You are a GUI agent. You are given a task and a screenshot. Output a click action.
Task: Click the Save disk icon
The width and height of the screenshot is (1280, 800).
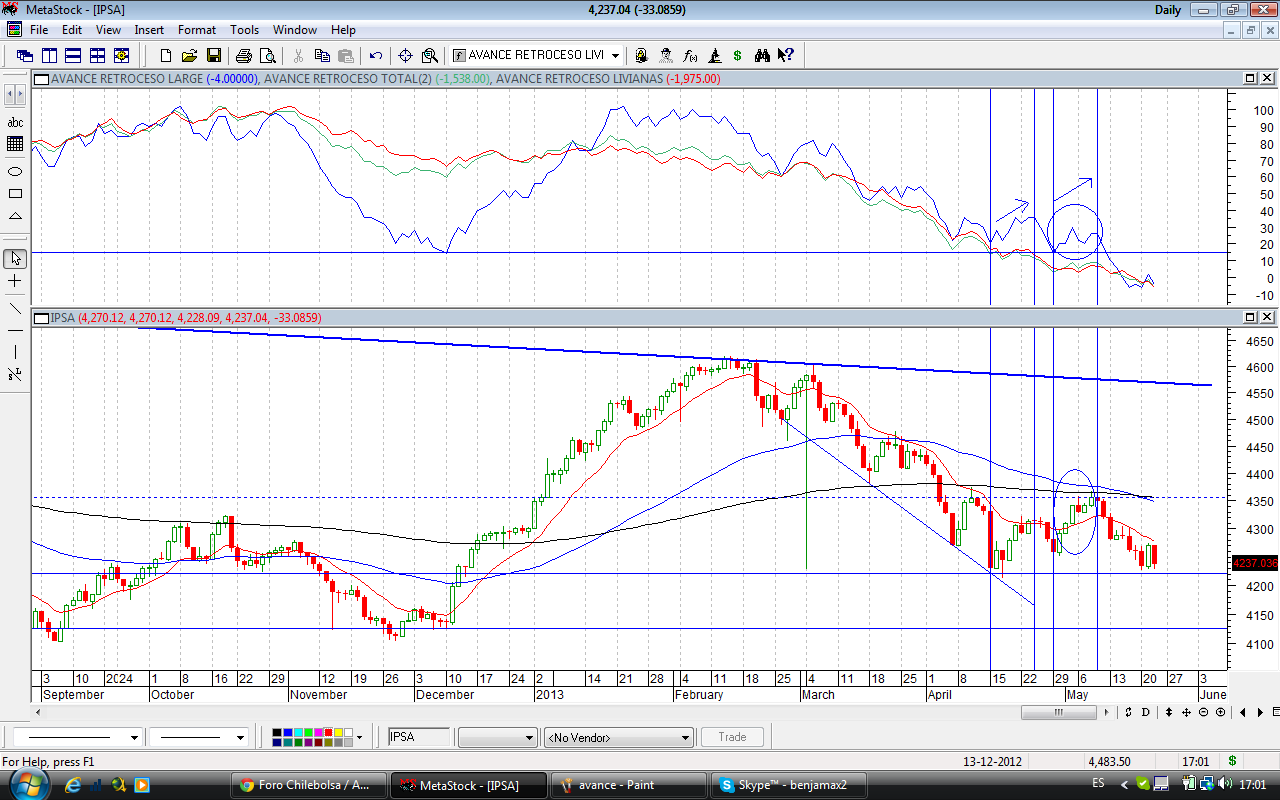point(213,56)
